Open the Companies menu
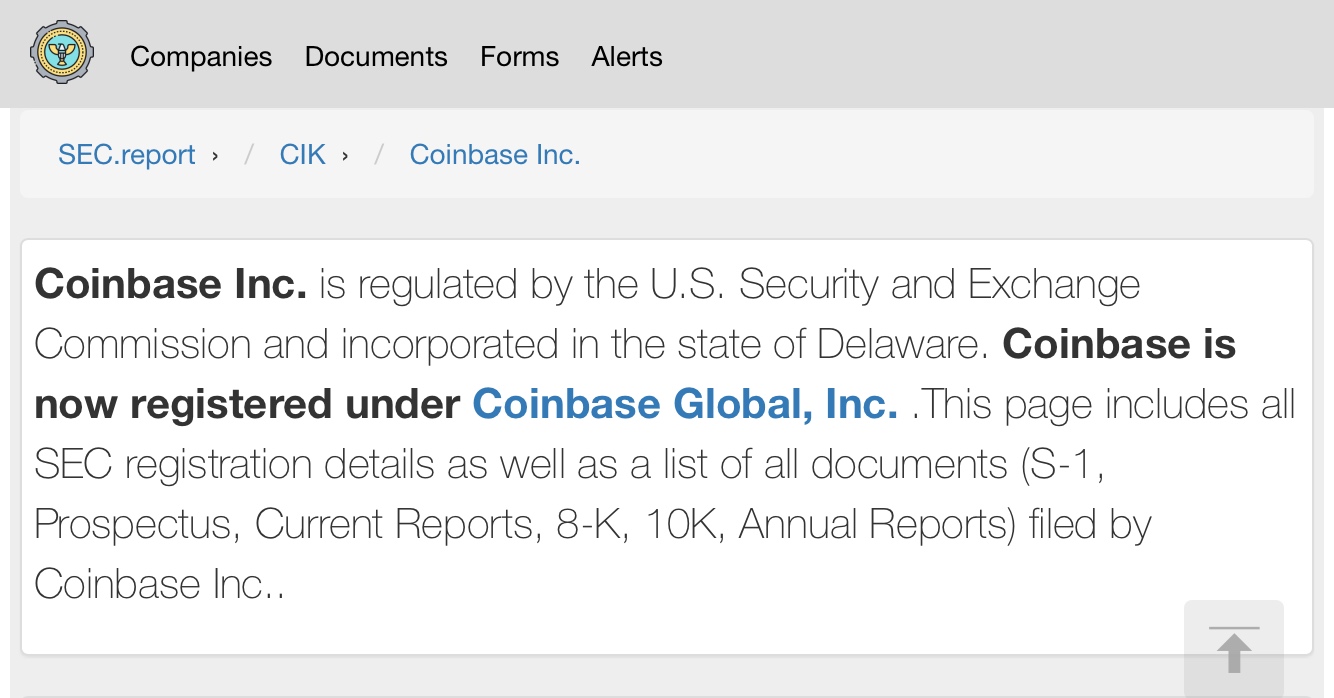The image size is (1334, 698). point(200,57)
